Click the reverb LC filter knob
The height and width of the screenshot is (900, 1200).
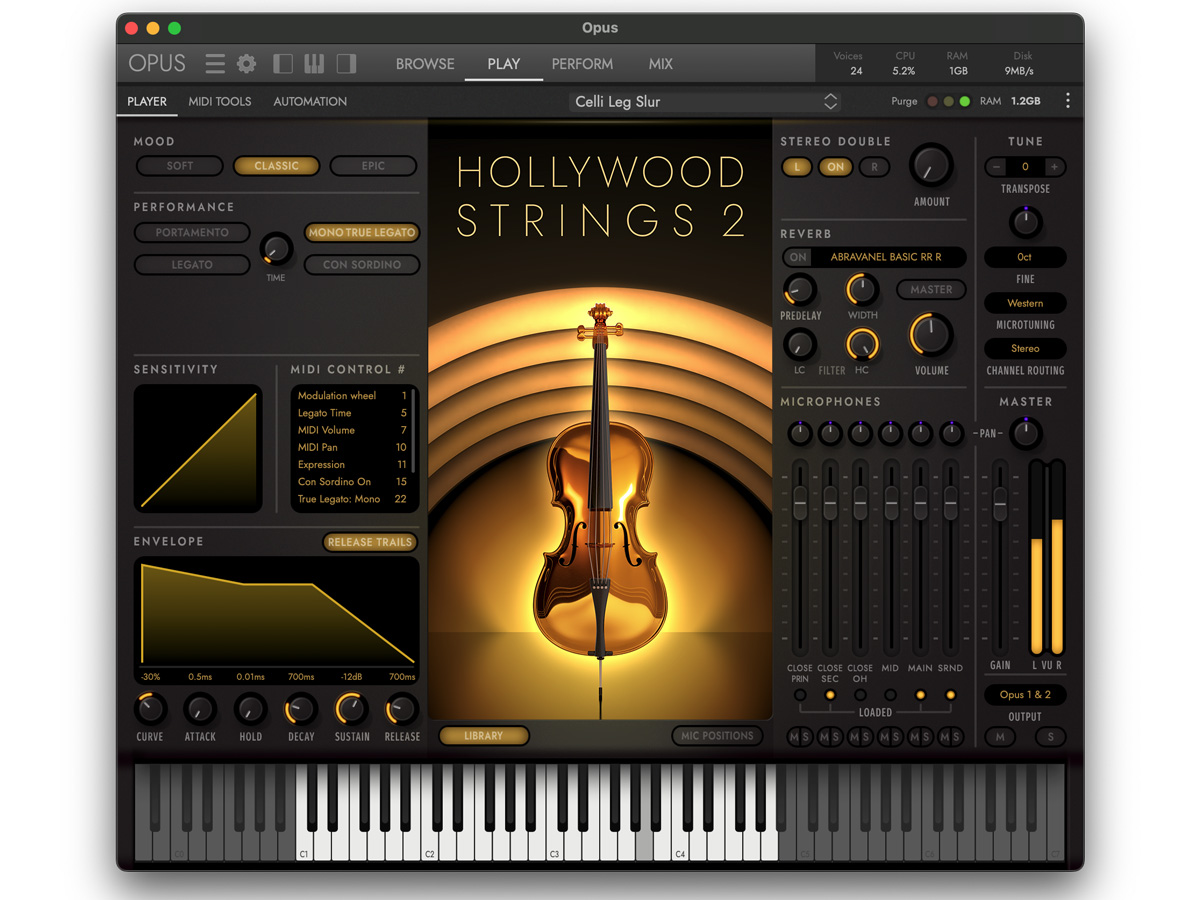[798, 345]
